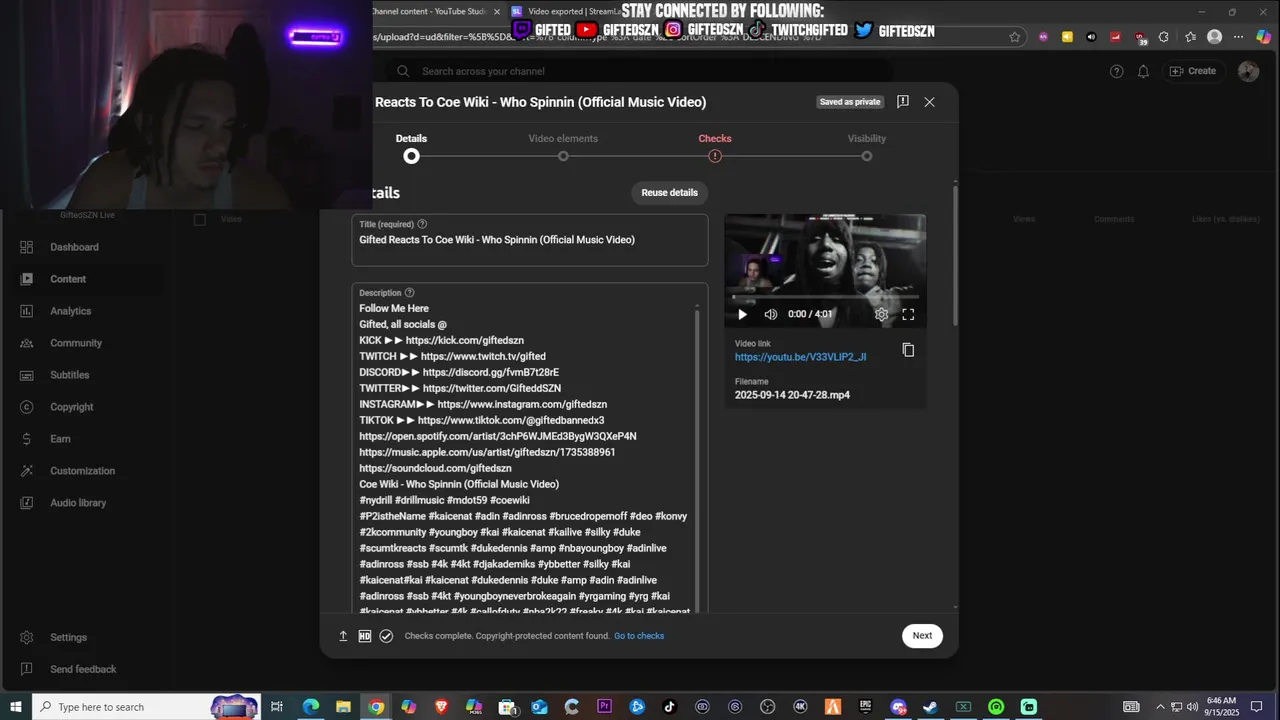This screenshot has width=1280, height=720.
Task: Open the channel account avatar
Action: [1248, 71]
